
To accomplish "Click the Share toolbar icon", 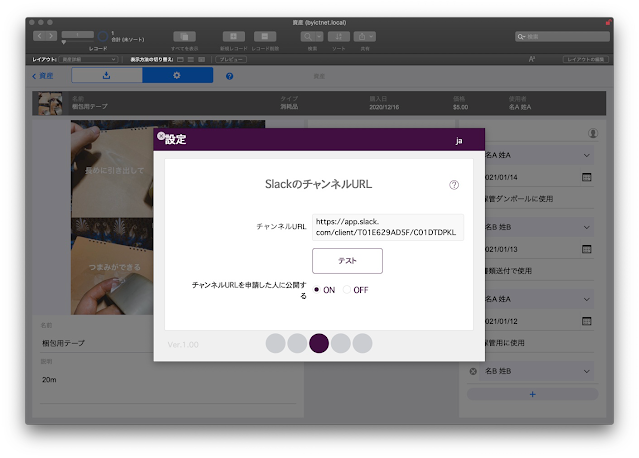I will [365, 37].
